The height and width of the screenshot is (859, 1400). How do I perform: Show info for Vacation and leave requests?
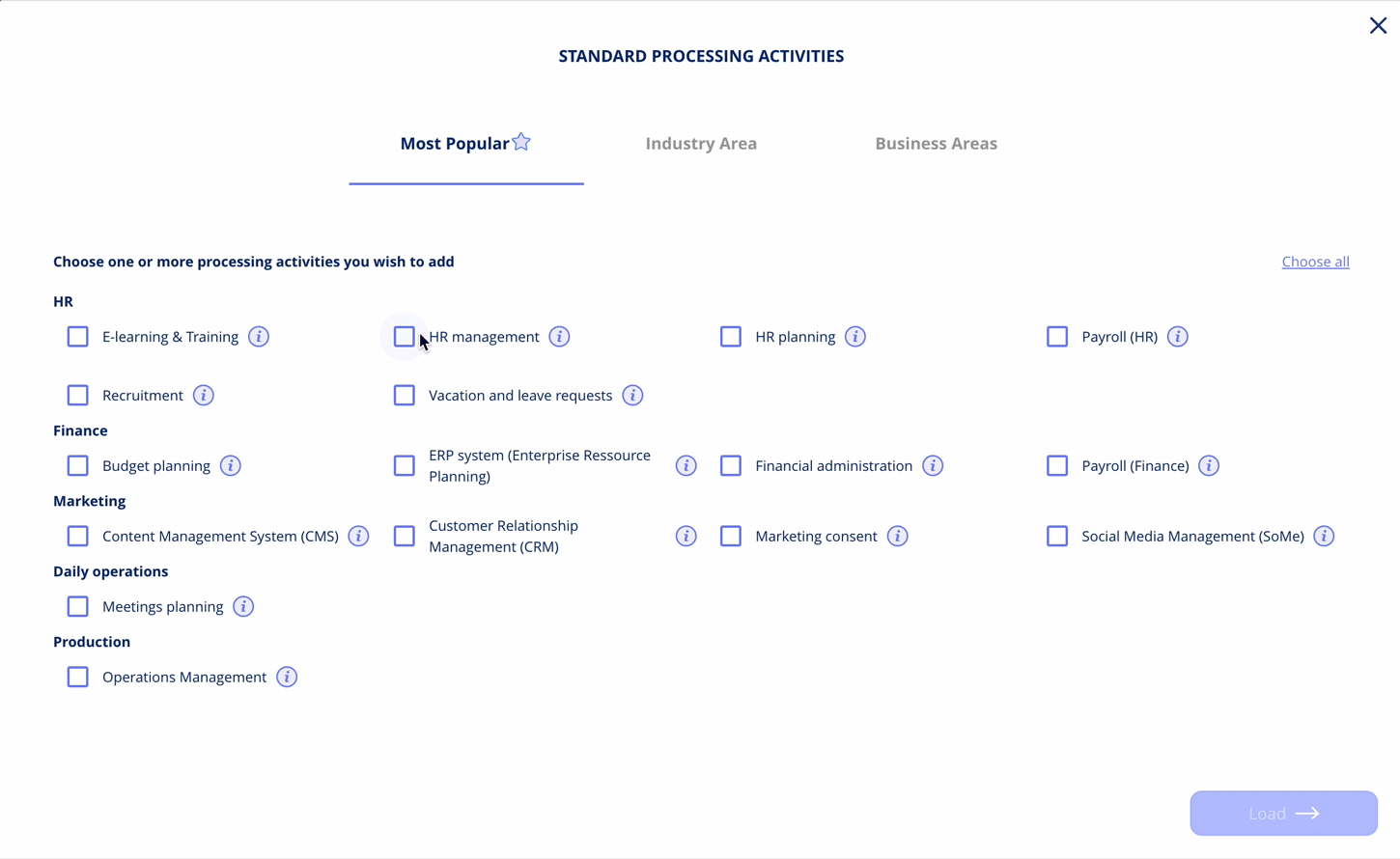[x=632, y=395]
